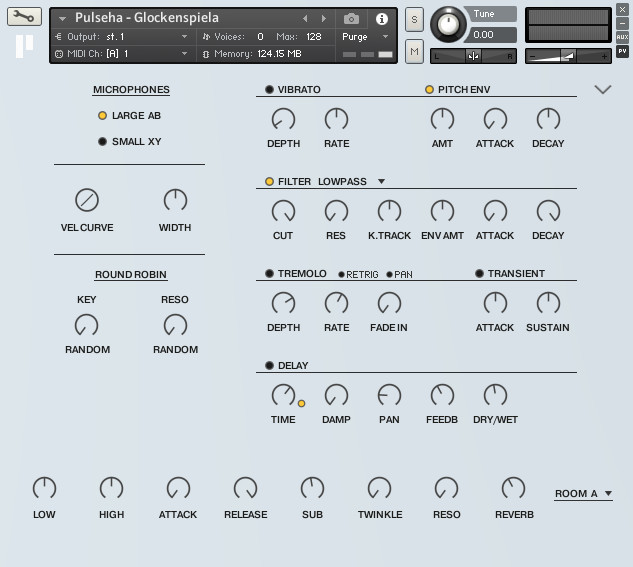Click the TWINKLE knob
The image size is (633, 567).
click(x=379, y=488)
